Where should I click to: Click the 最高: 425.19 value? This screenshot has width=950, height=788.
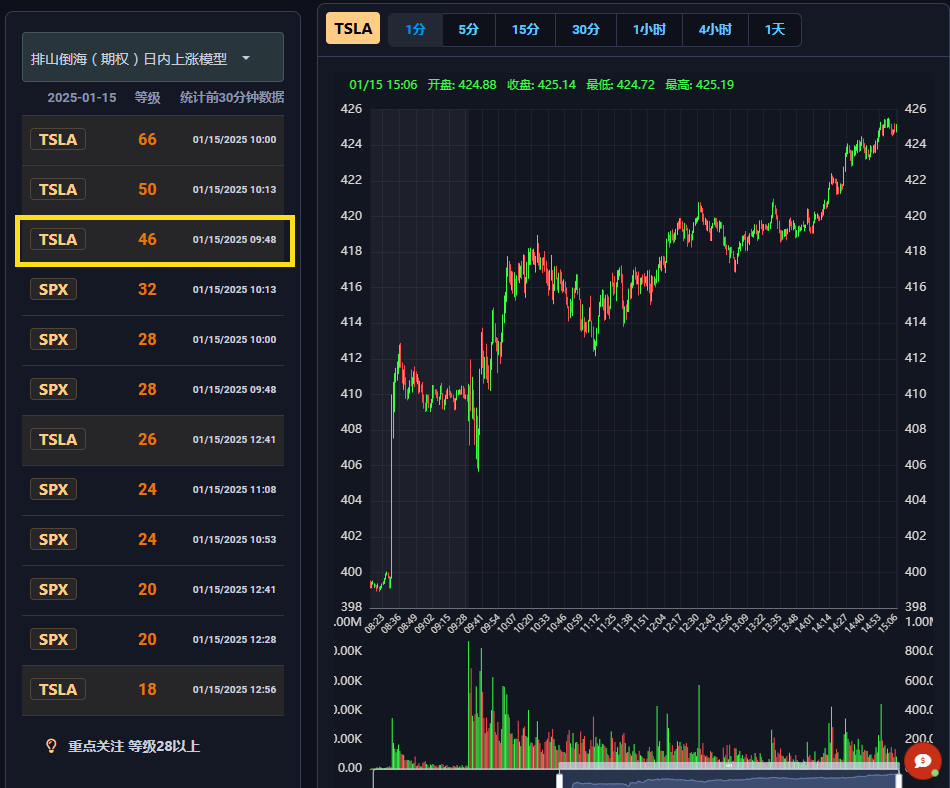tap(699, 85)
